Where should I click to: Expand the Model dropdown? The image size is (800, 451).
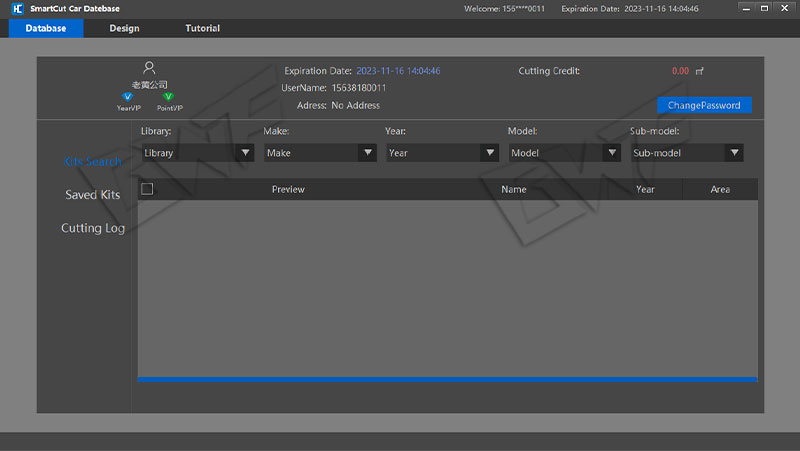(x=564, y=153)
